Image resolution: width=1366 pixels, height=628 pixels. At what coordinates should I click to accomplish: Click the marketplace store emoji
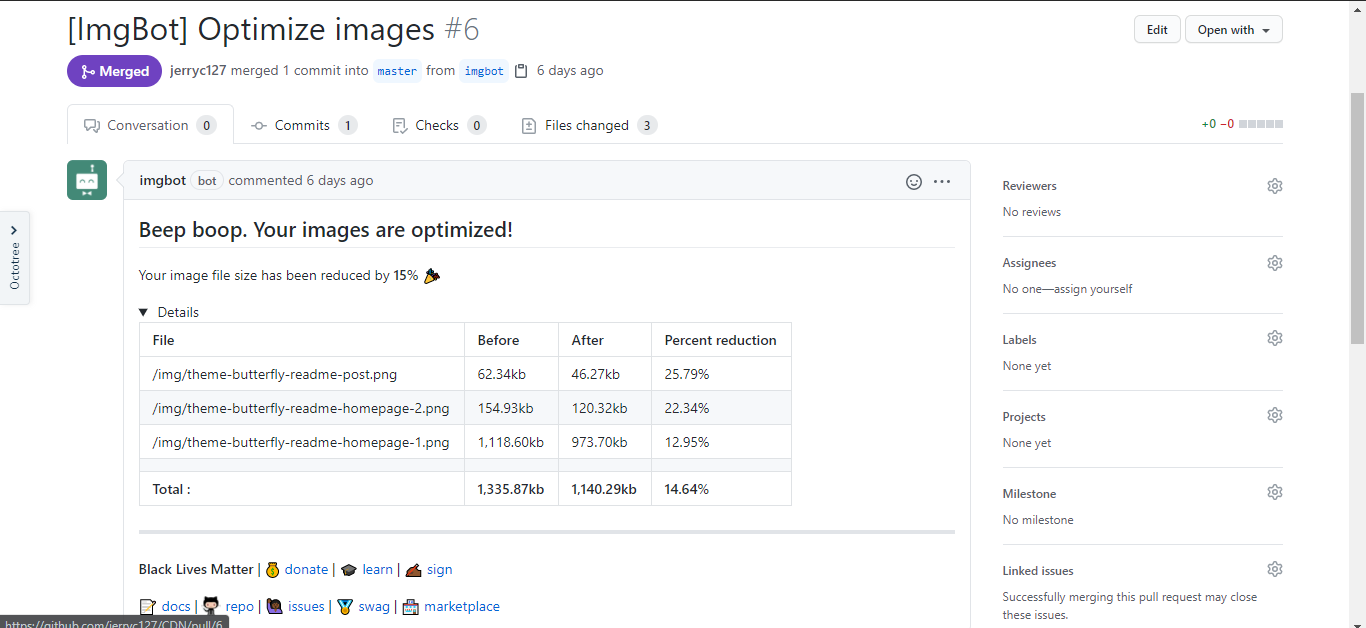tap(410, 606)
